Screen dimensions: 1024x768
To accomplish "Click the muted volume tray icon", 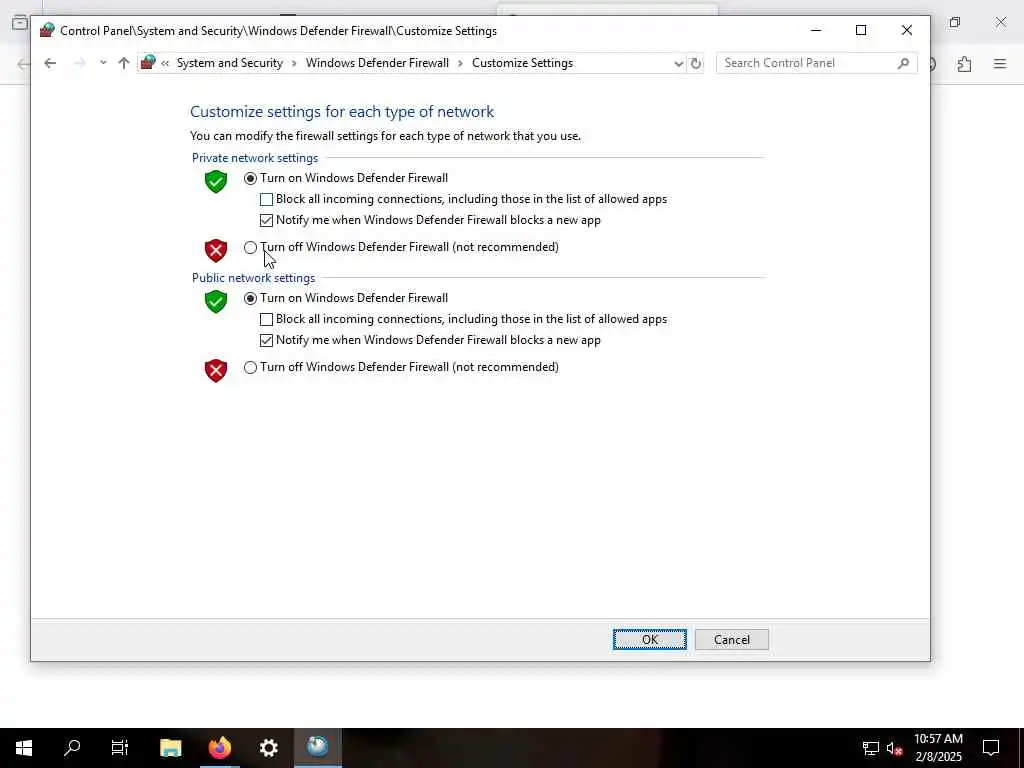I will pos(895,748).
